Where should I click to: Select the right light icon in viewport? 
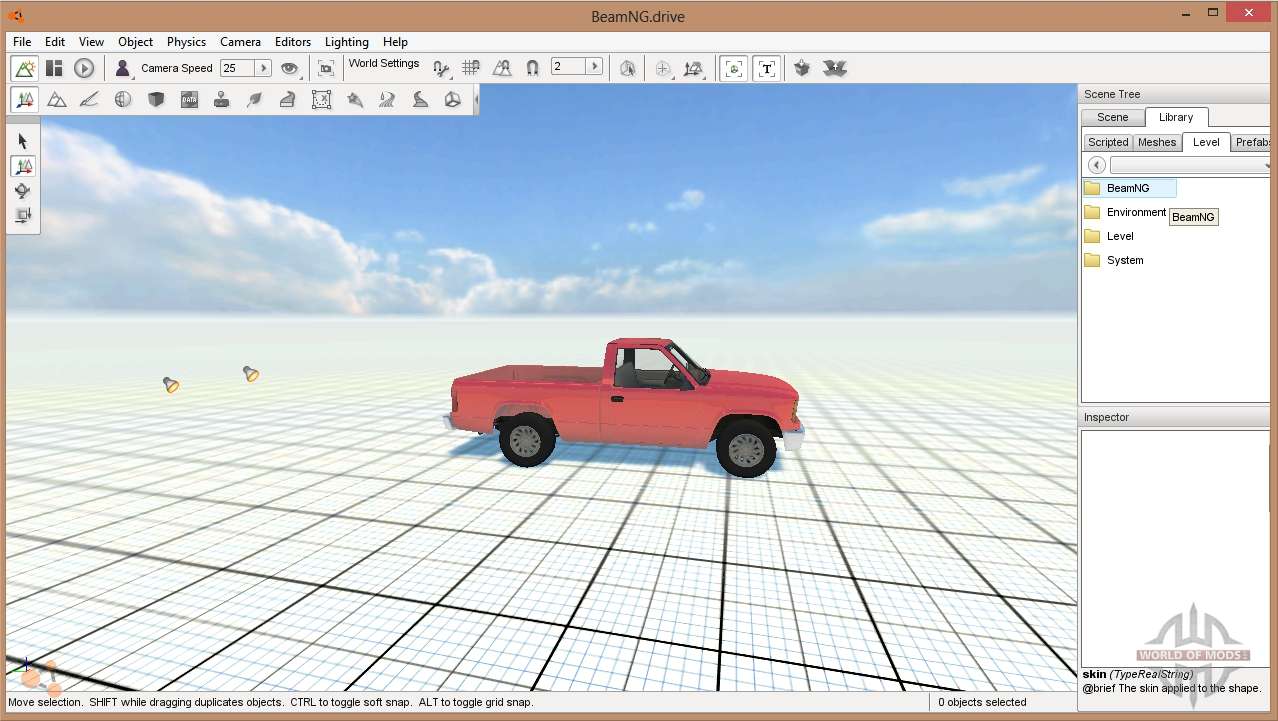251,373
